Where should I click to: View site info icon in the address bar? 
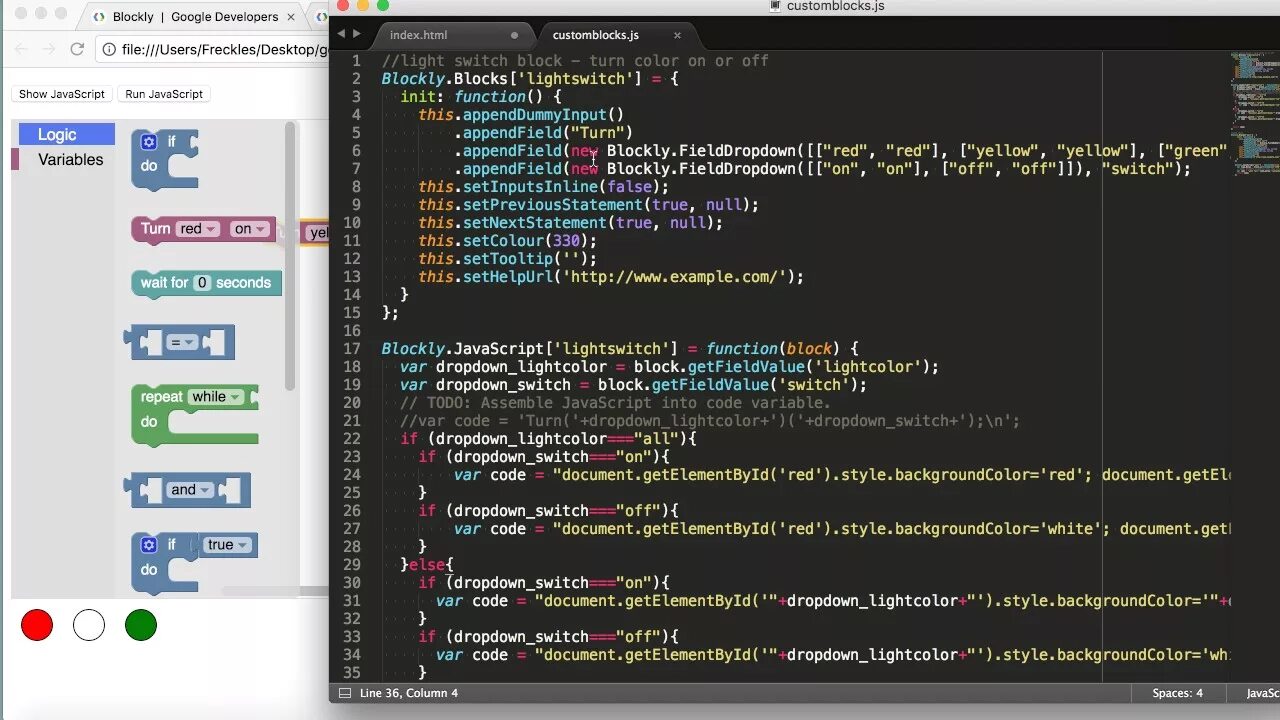pyautogui.click(x=109, y=49)
